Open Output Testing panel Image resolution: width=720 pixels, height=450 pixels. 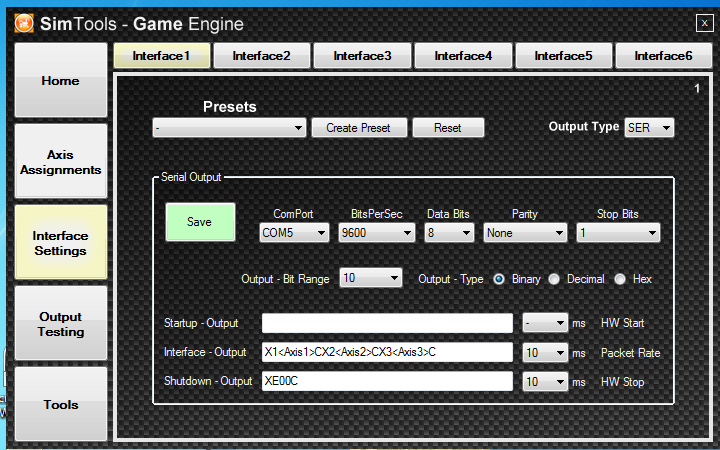61,324
